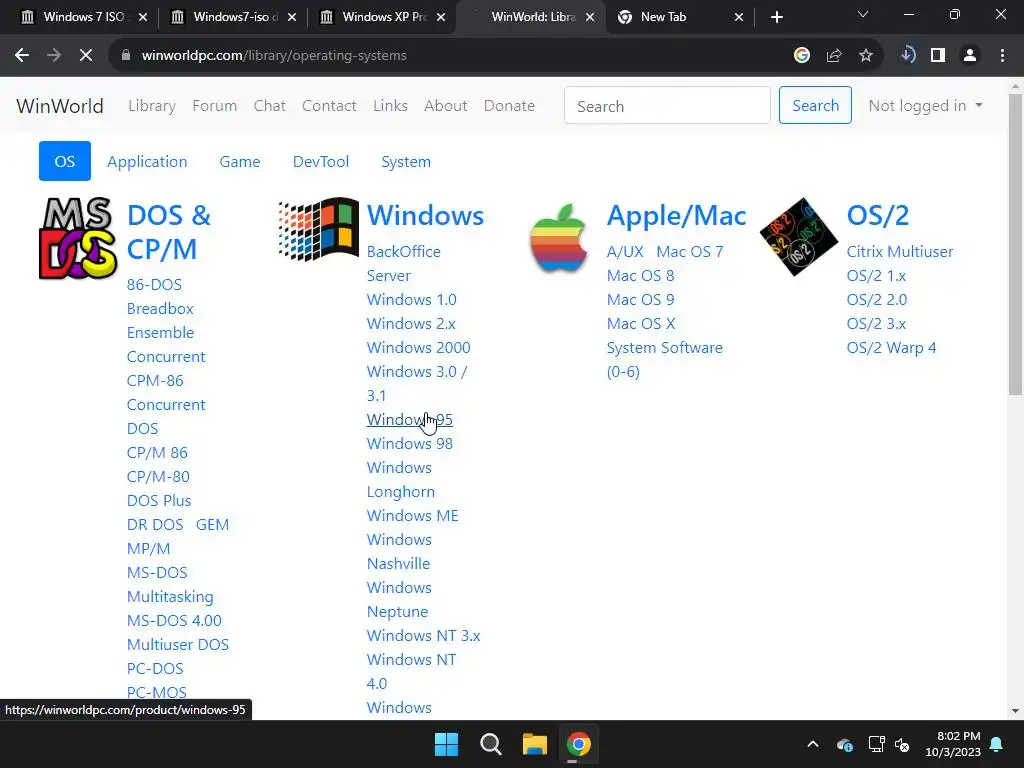Click the blue Search button
1024x768 pixels.
point(815,105)
